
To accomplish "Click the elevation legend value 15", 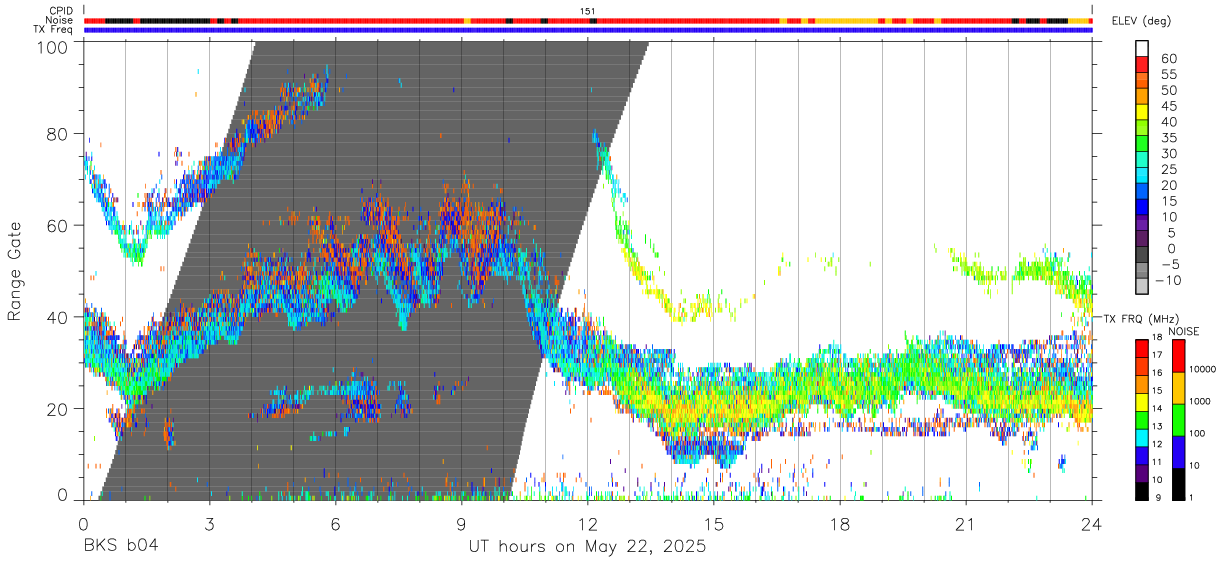I will (1168, 201).
